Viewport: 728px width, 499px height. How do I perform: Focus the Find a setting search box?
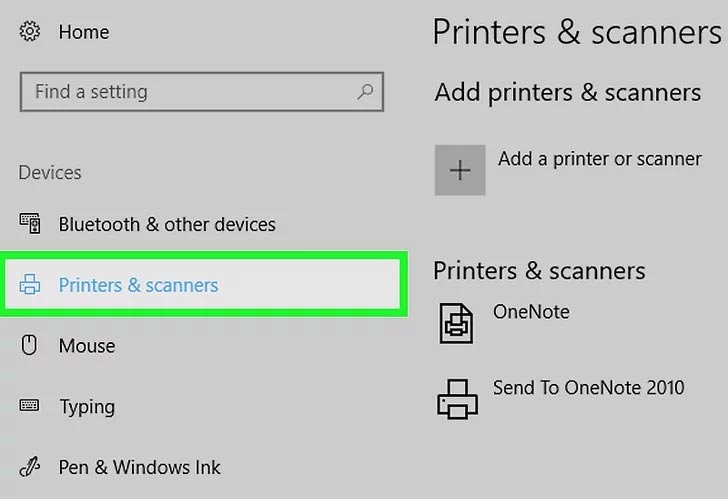190,92
